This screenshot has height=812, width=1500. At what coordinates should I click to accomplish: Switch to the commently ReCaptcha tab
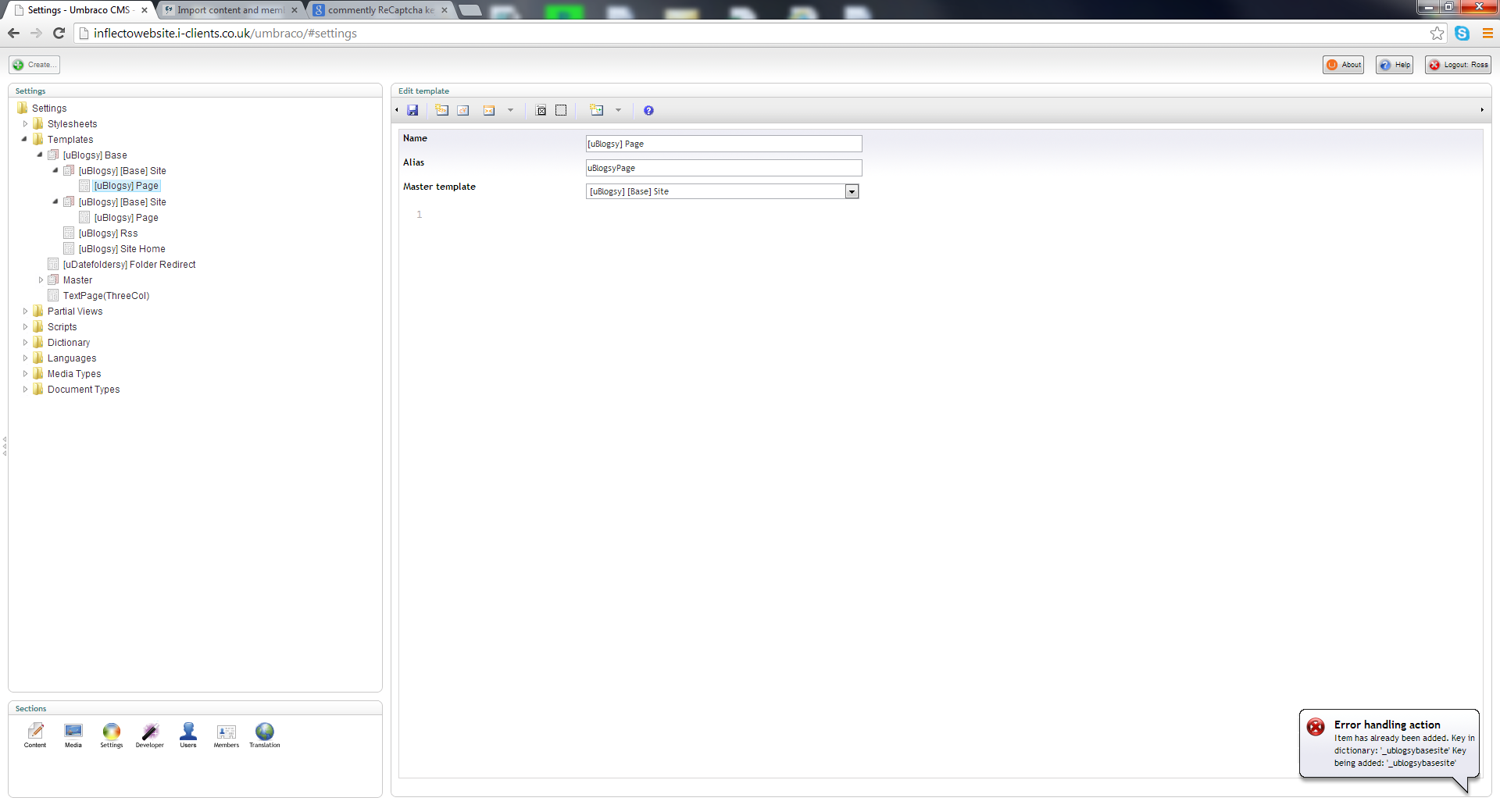tap(380, 10)
